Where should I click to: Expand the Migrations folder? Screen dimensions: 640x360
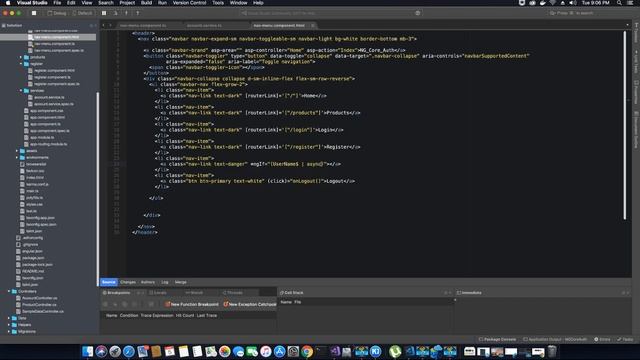pos(9,331)
